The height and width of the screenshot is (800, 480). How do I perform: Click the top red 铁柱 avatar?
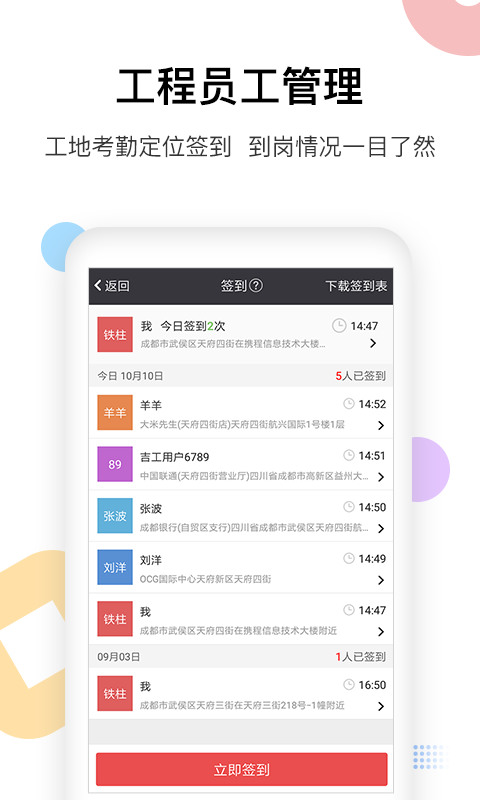[x=115, y=334]
